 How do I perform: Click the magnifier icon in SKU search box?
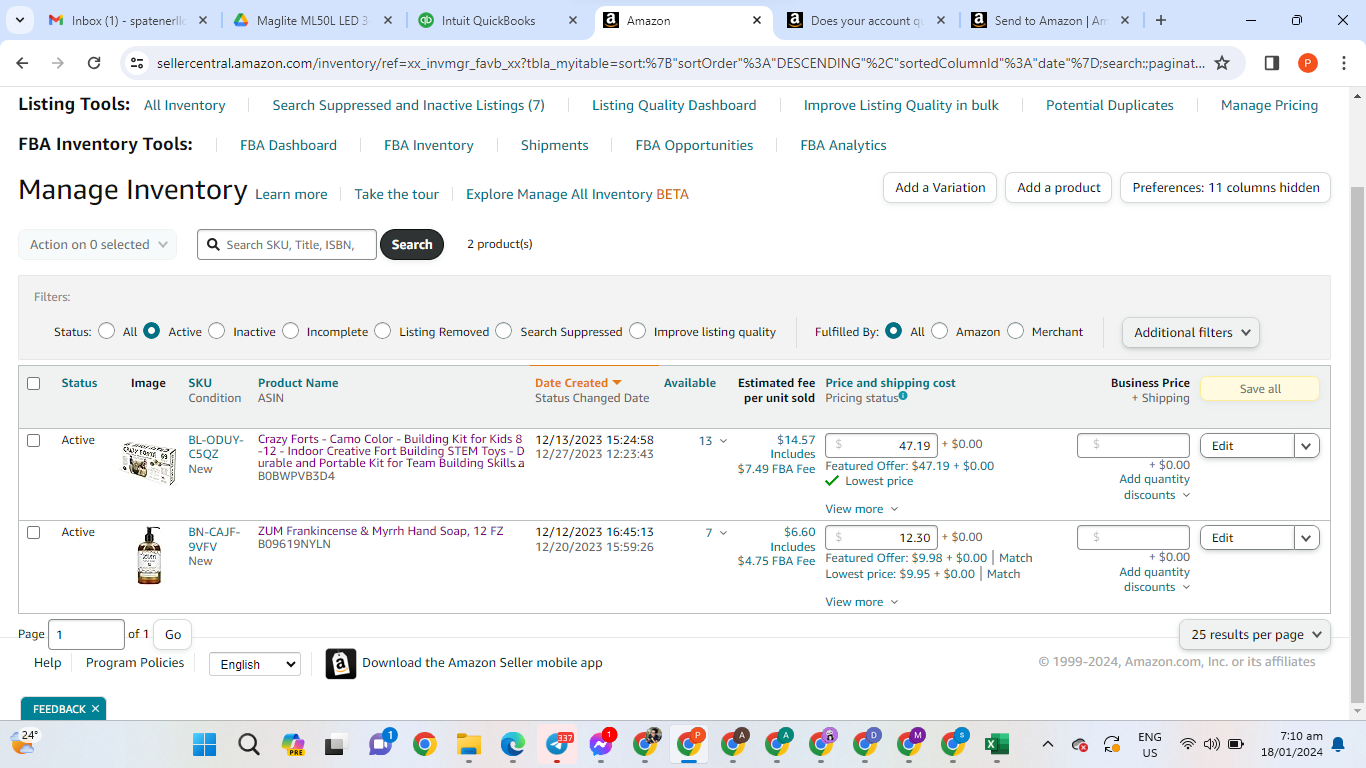coord(212,245)
